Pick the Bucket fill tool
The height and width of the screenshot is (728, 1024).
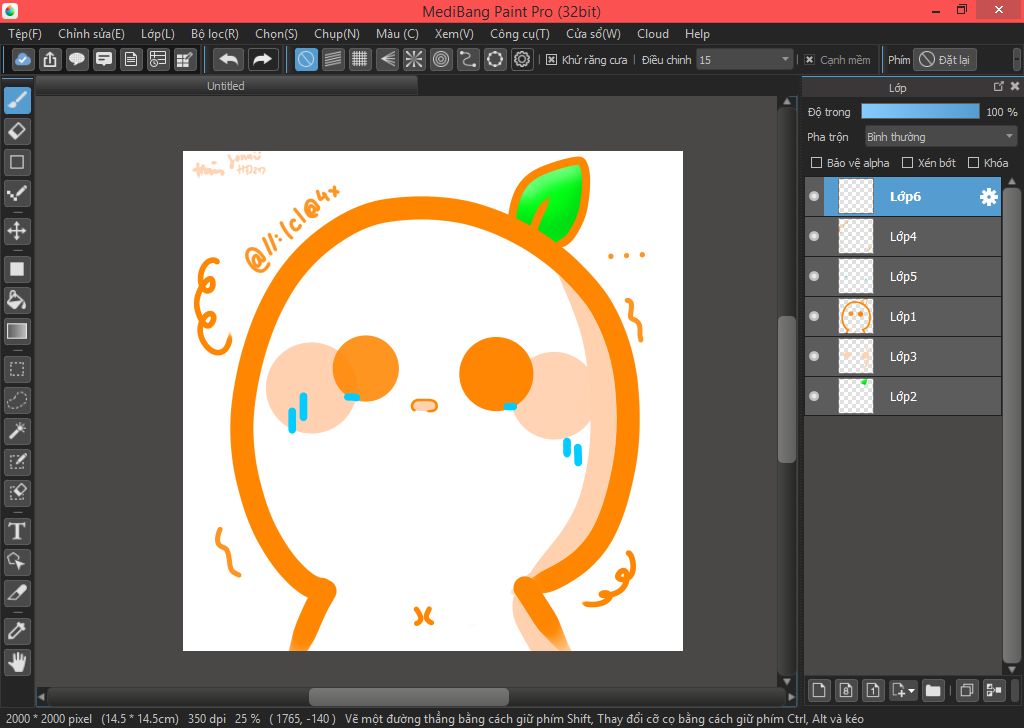click(x=17, y=300)
